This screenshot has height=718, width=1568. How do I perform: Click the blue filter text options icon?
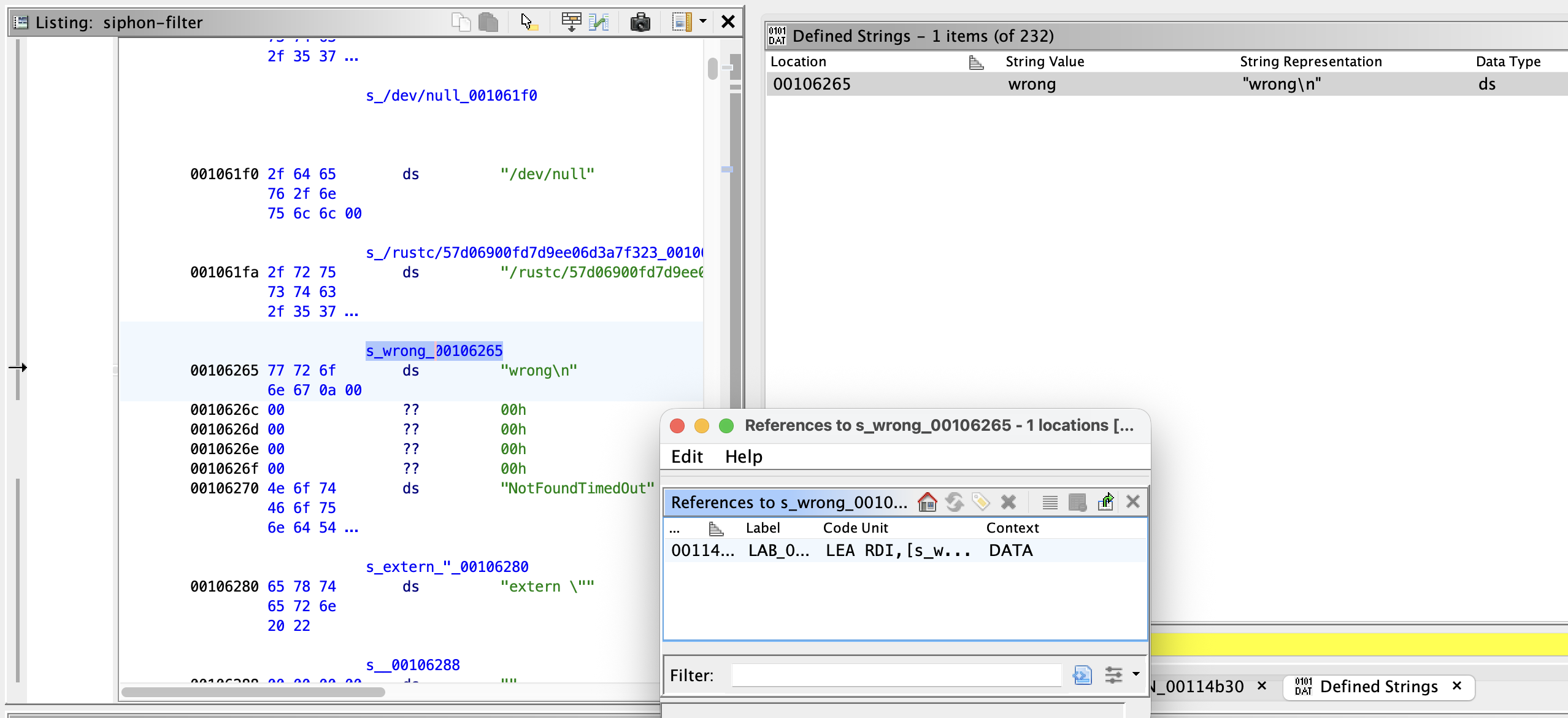pos(1082,675)
